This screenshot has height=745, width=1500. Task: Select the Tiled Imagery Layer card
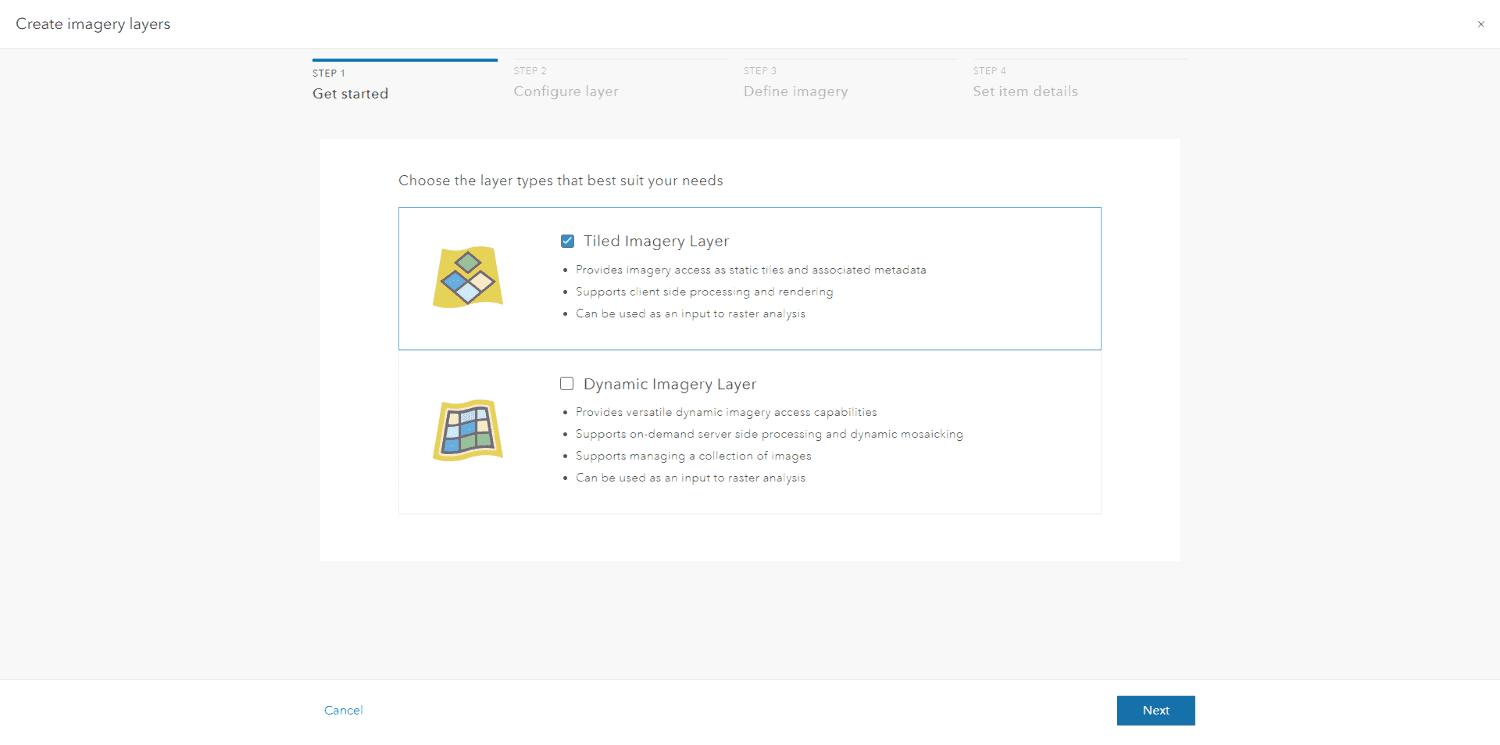(750, 278)
